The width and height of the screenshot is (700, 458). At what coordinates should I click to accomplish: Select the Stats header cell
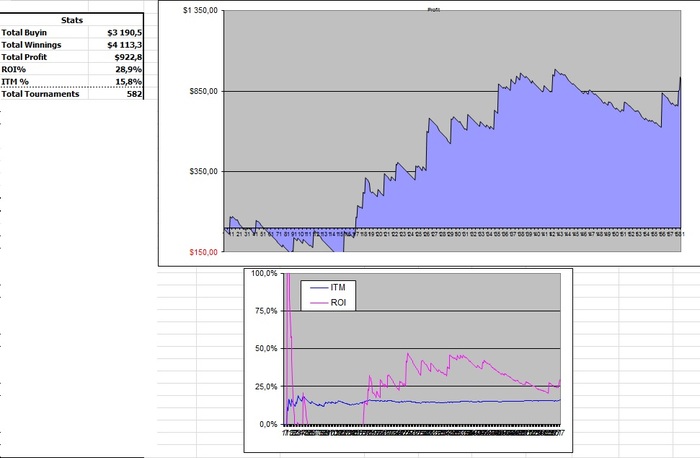71,20
